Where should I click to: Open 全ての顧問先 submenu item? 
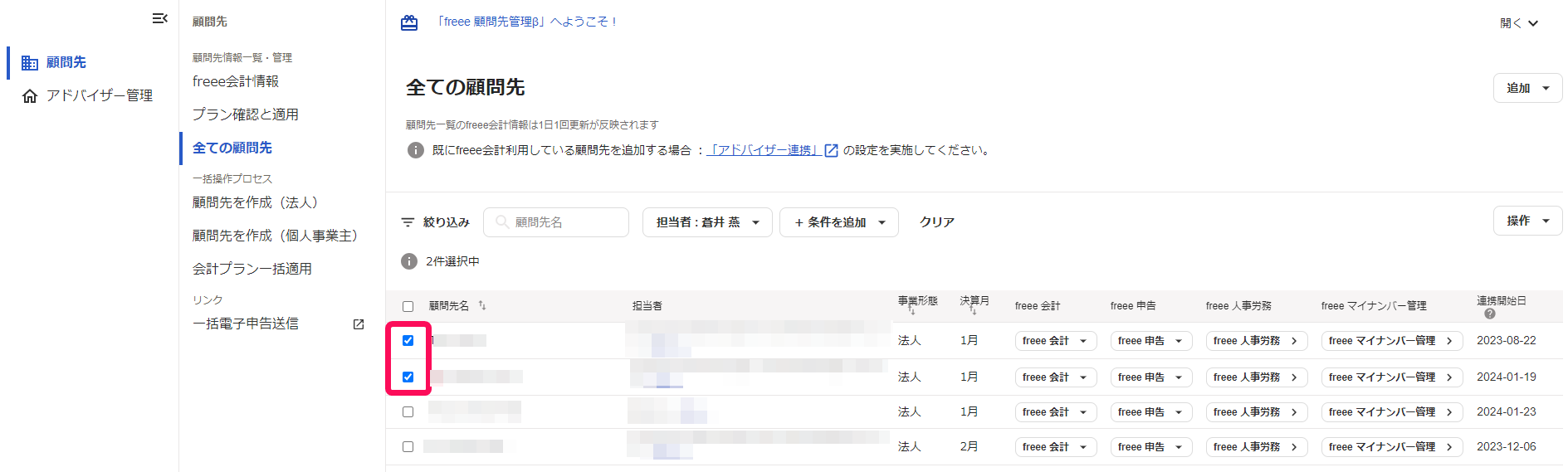232,148
